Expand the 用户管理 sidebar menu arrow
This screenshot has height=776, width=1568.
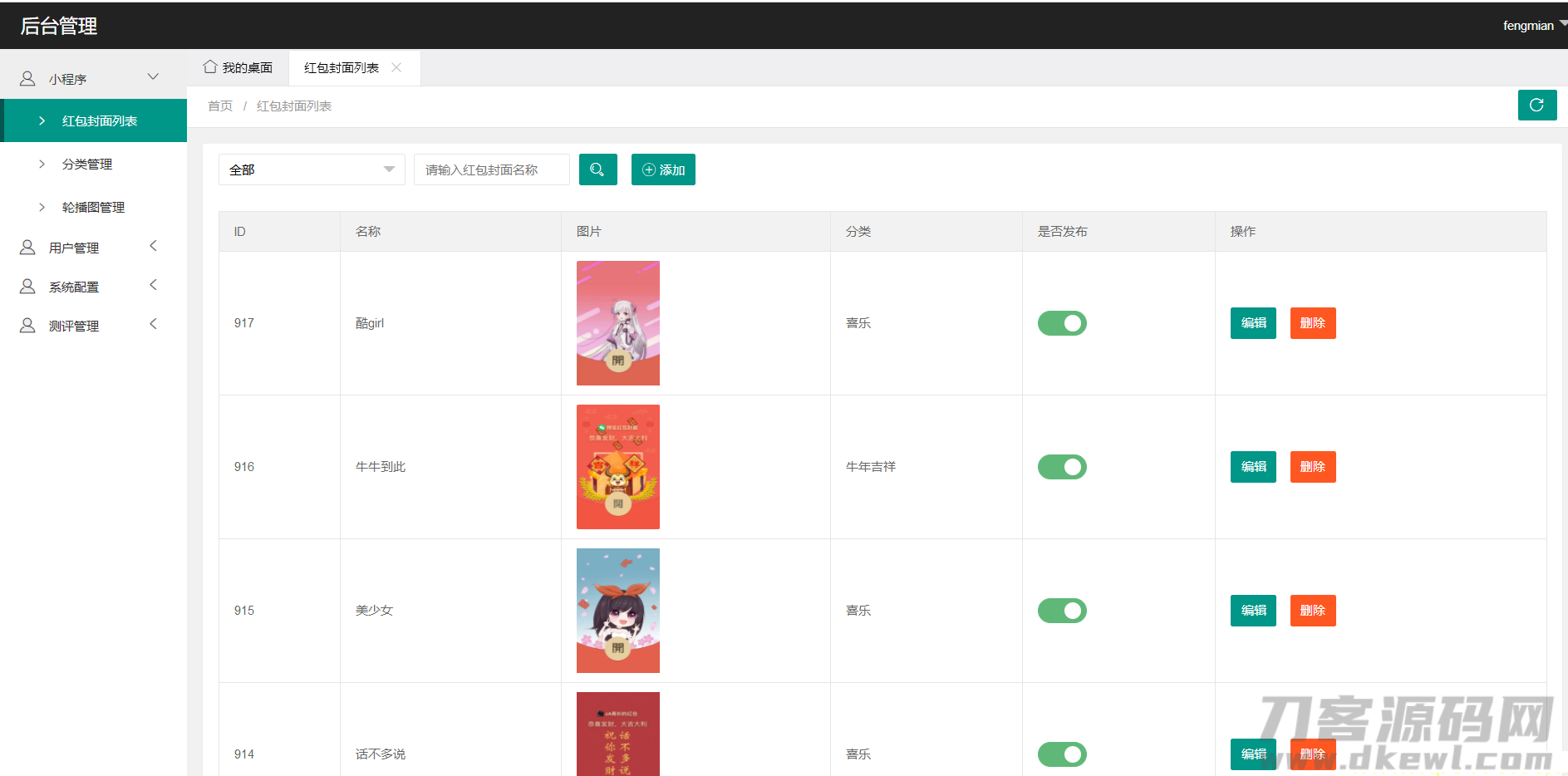coord(153,246)
